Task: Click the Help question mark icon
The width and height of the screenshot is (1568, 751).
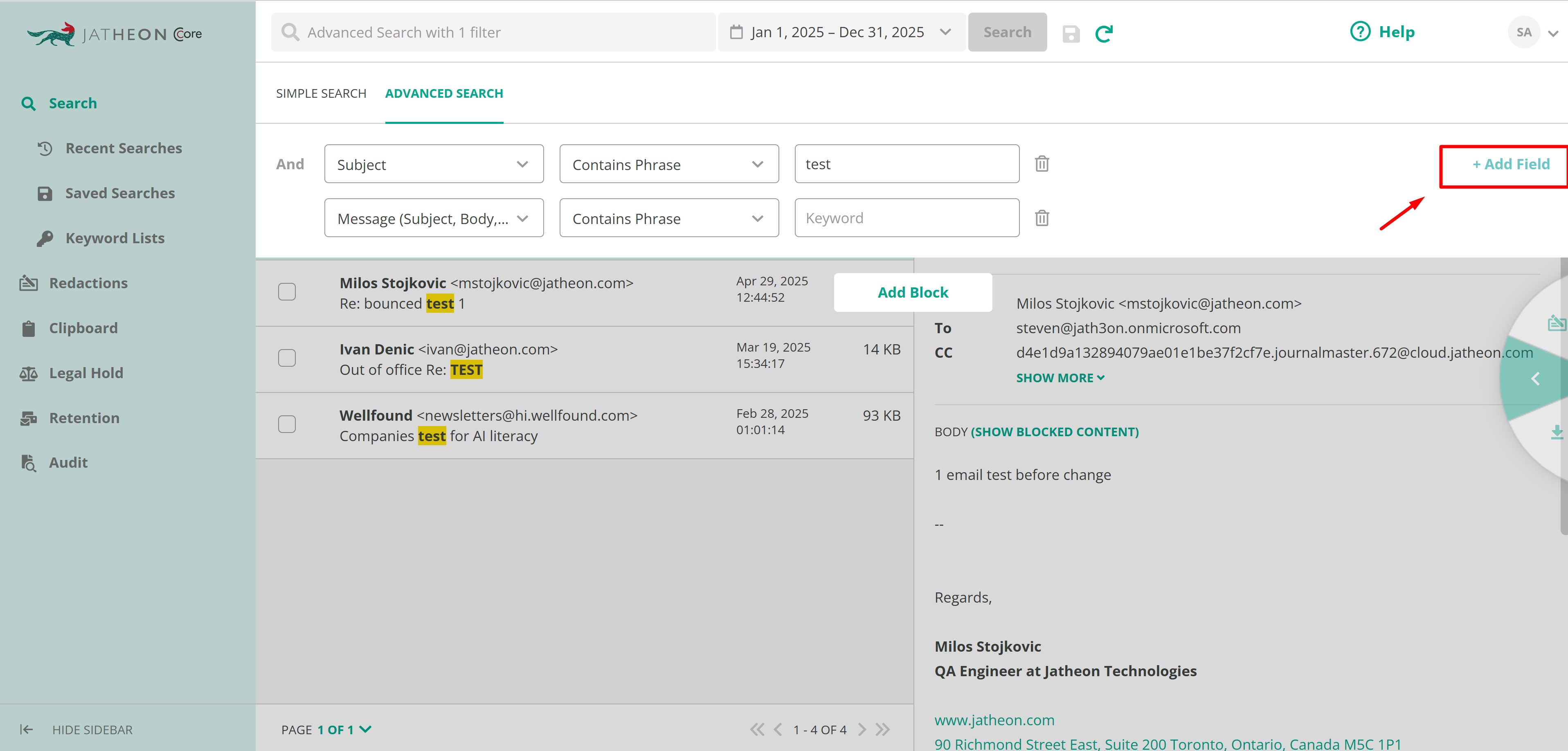Action: (1360, 31)
